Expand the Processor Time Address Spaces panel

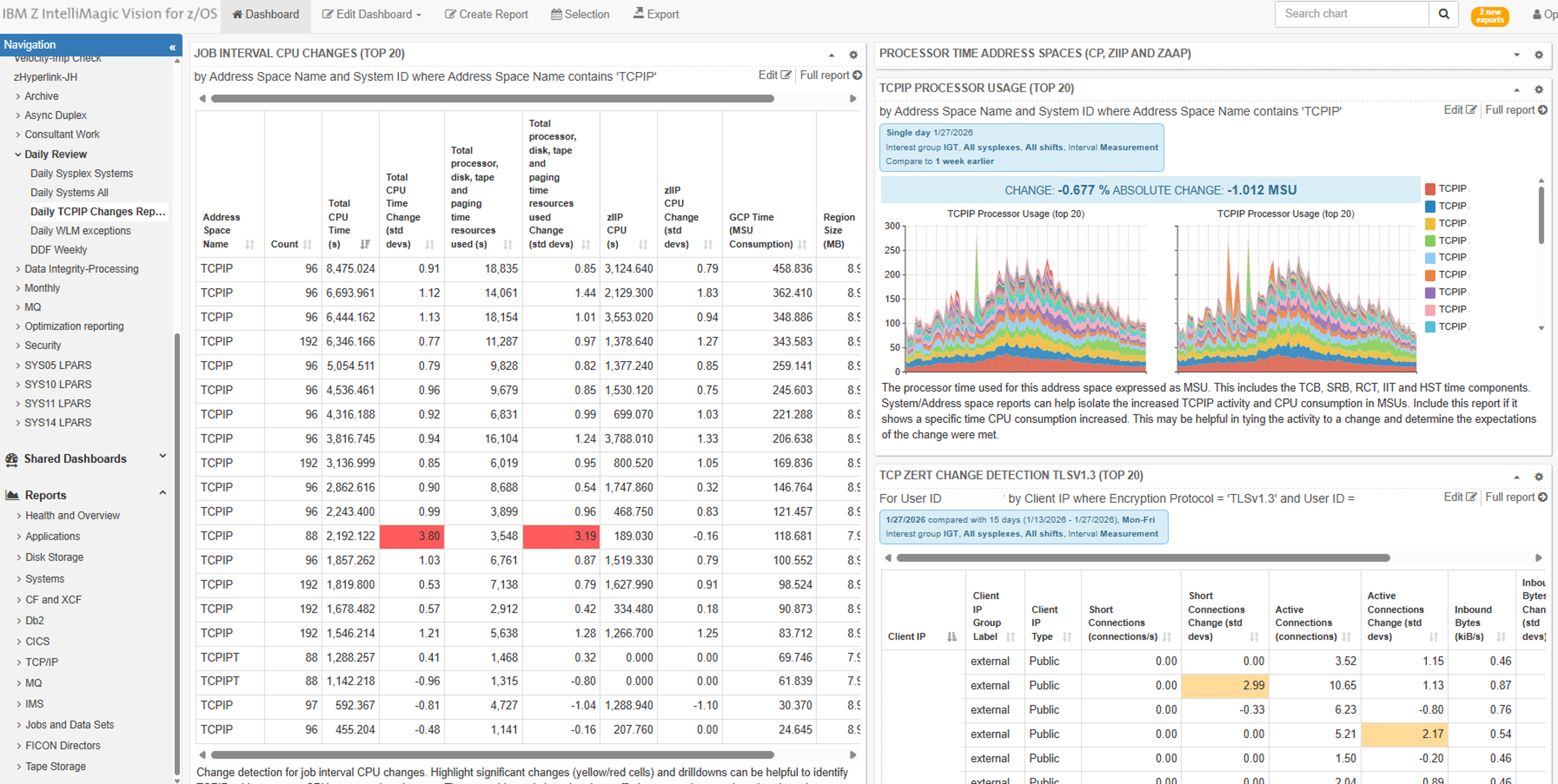tap(1517, 55)
